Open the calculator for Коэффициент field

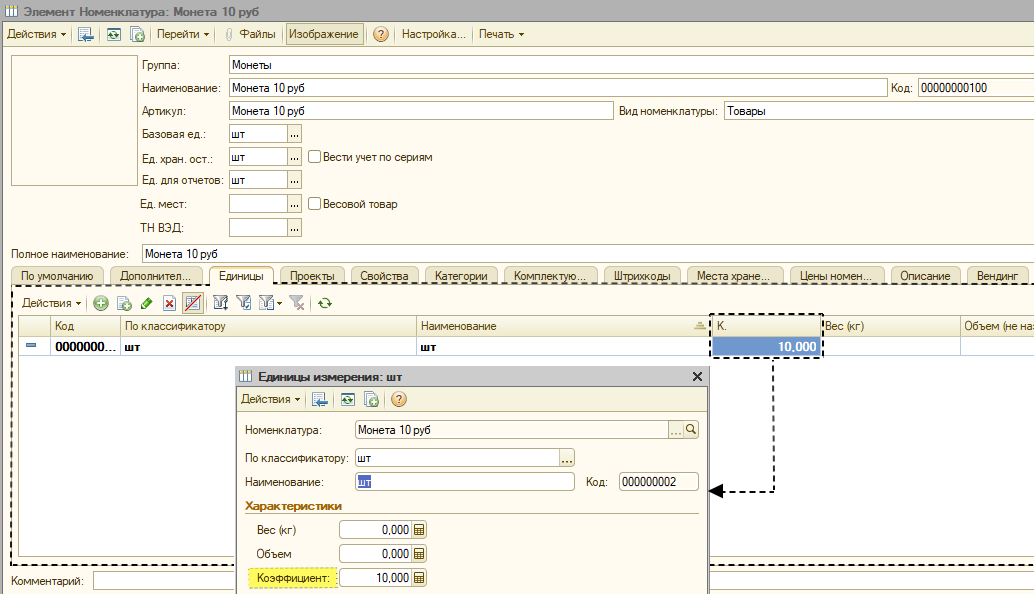click(x=419, y=578)
